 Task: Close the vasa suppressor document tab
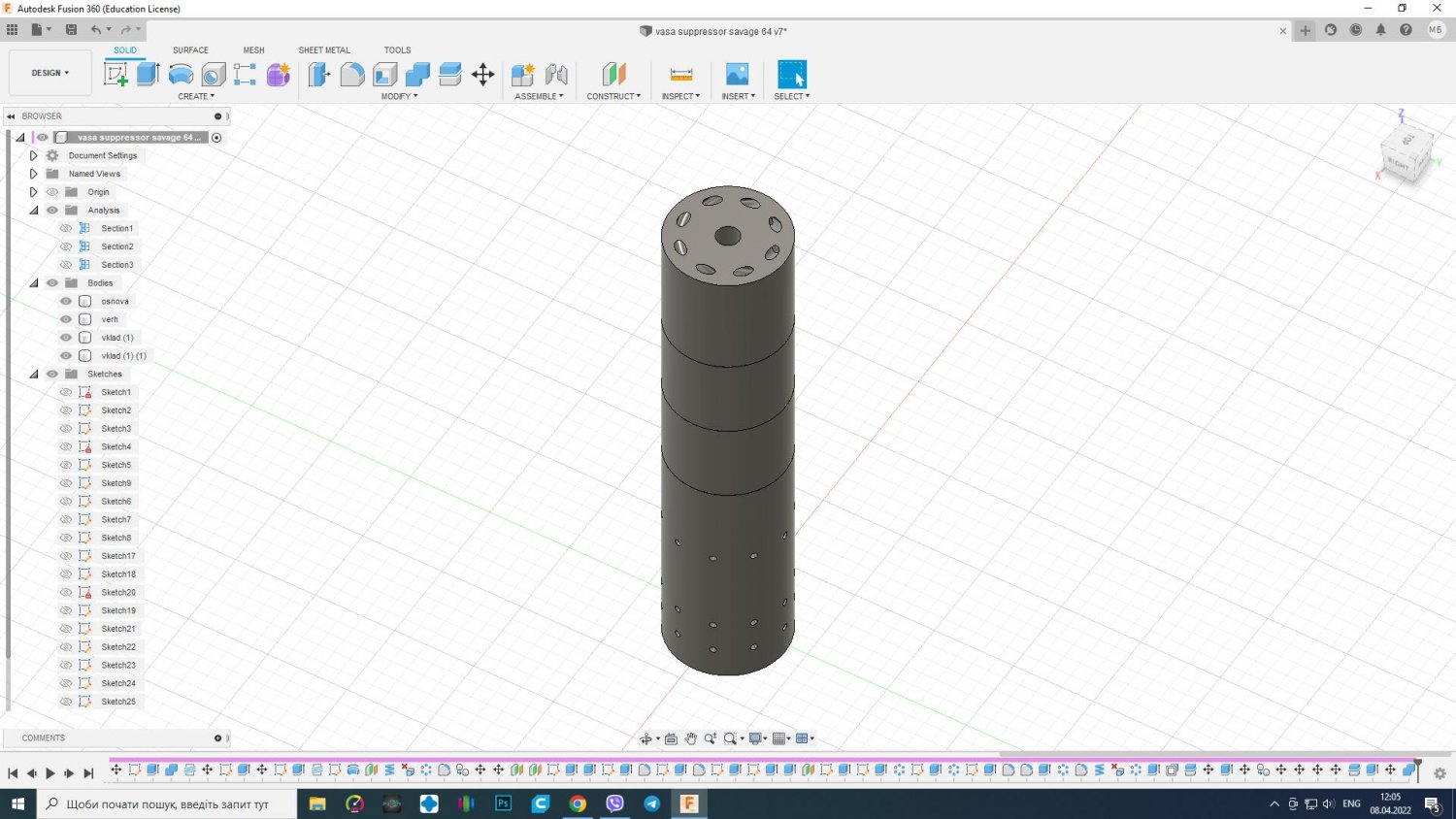[1282, 31]
